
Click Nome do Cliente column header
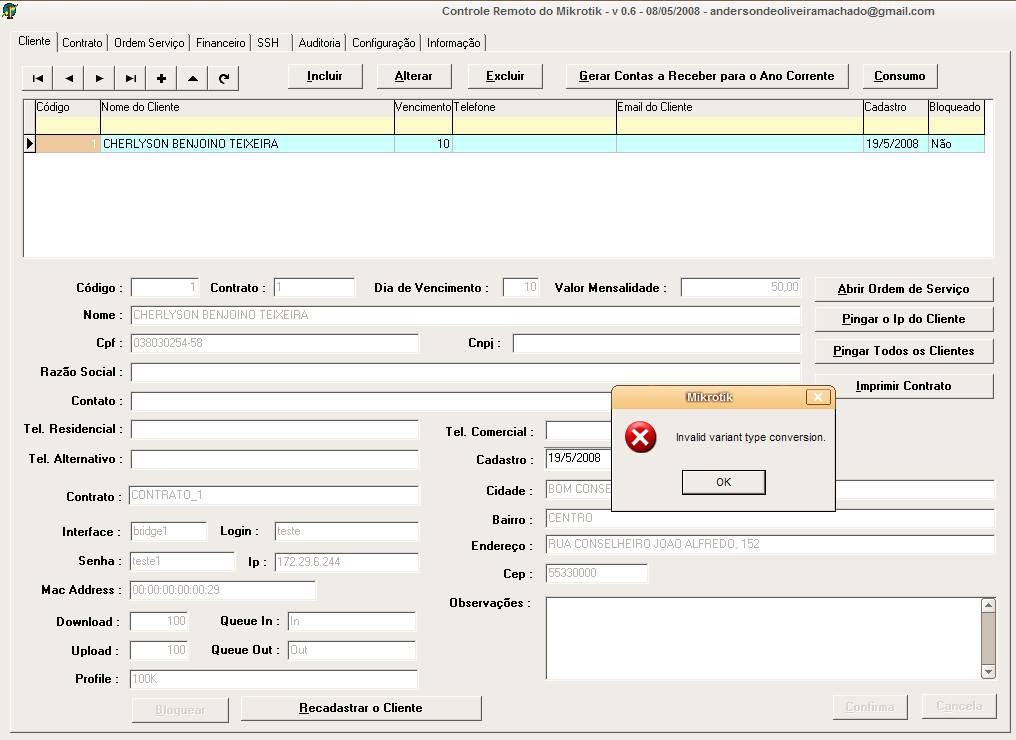tap(247, 108)
